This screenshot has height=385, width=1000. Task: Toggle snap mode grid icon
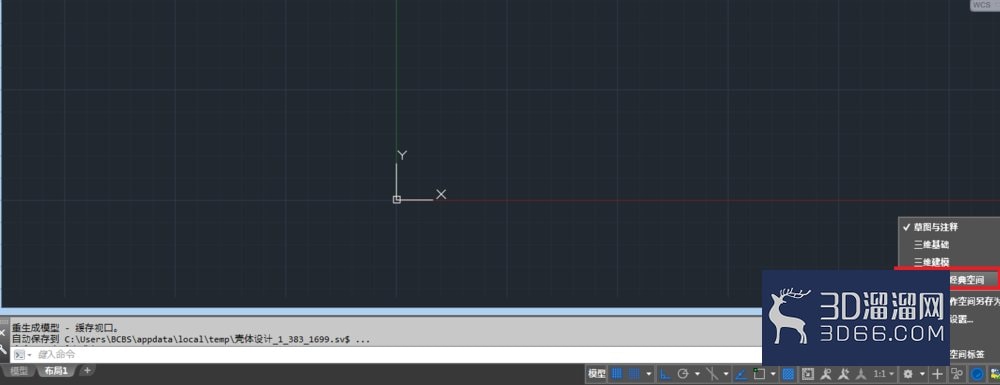(635, 374)
